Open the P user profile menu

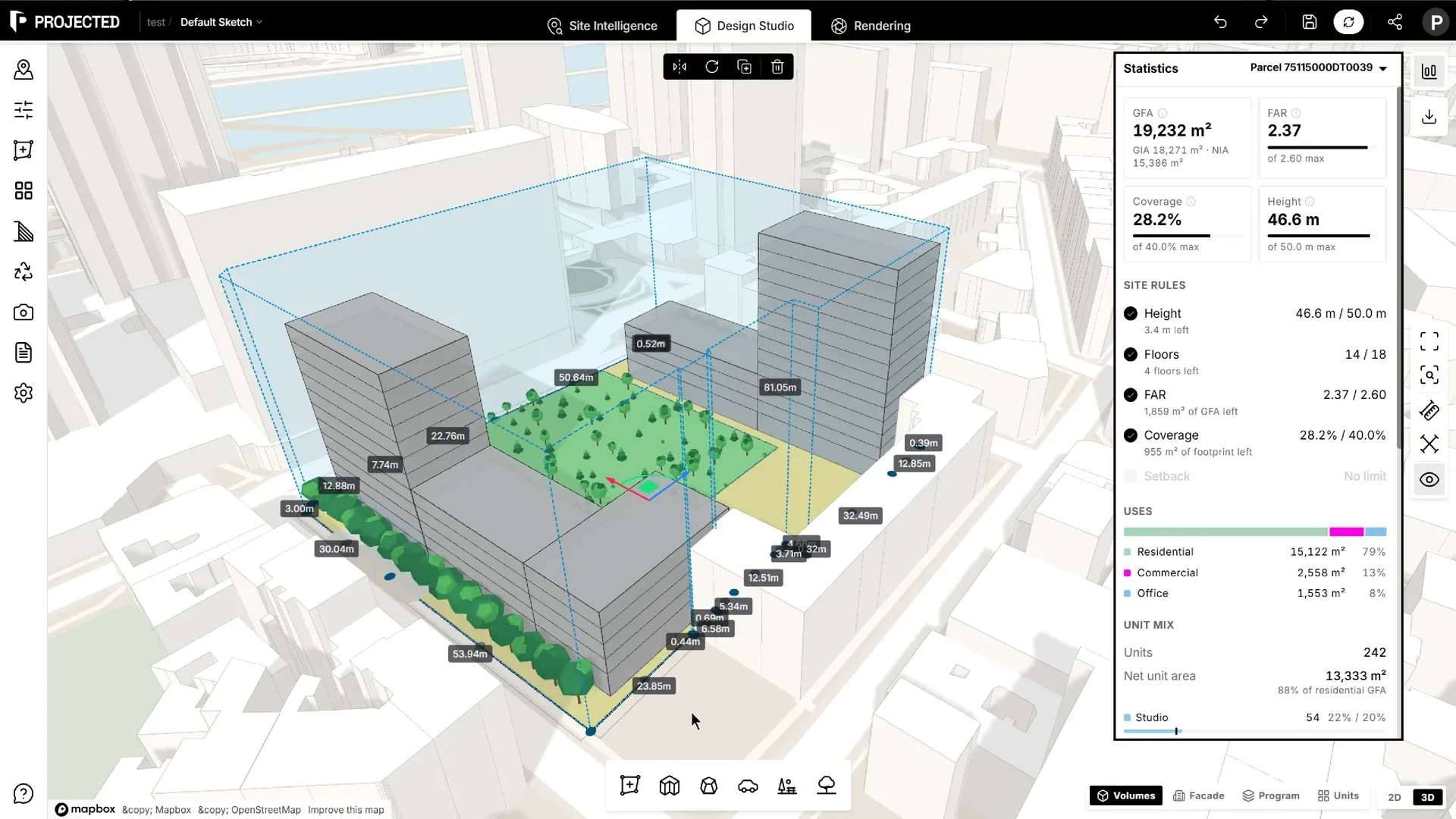[1436, 22]
